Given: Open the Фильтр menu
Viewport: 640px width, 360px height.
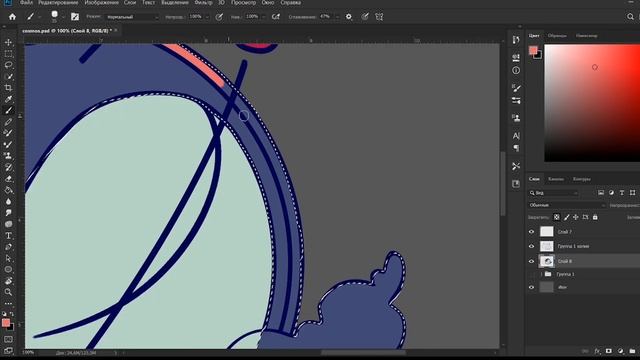Looking at the screenshot, I should point(203,2).
